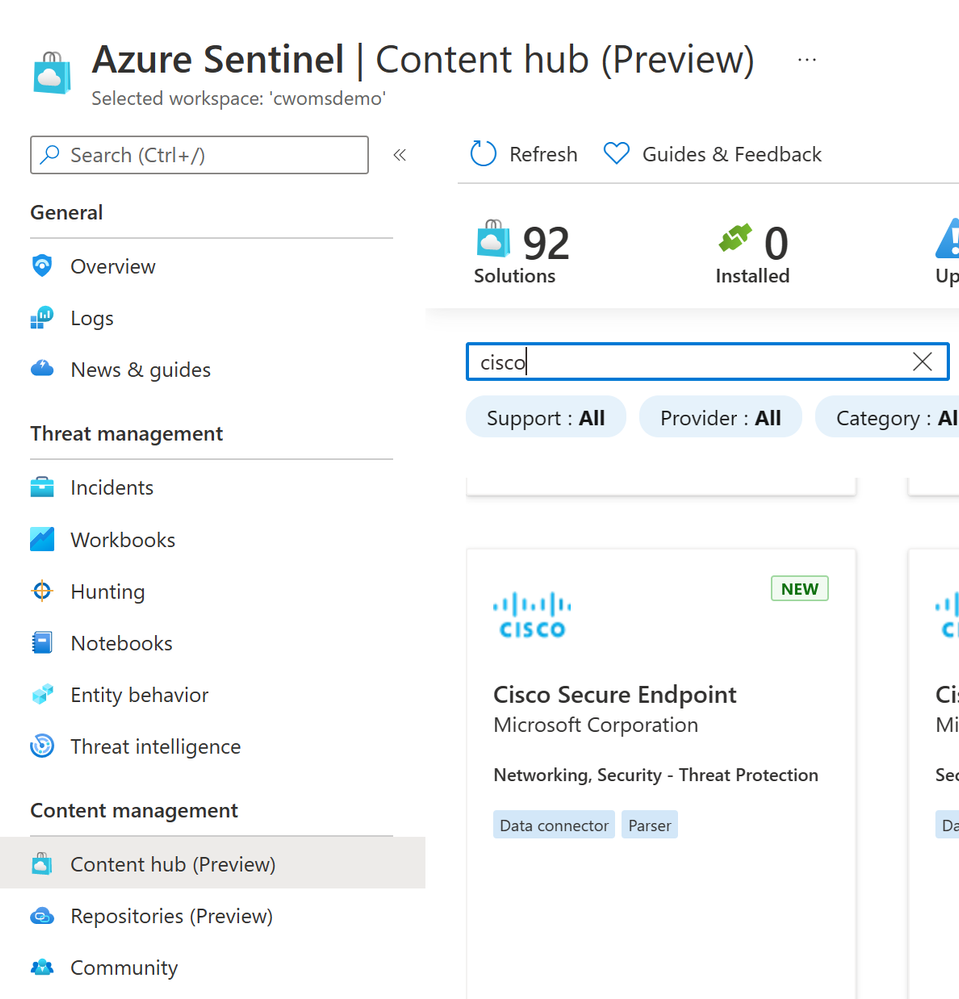Open the Provider filter dropdown
The width and height of the screenshot is (959, 999).
point(720,418)
